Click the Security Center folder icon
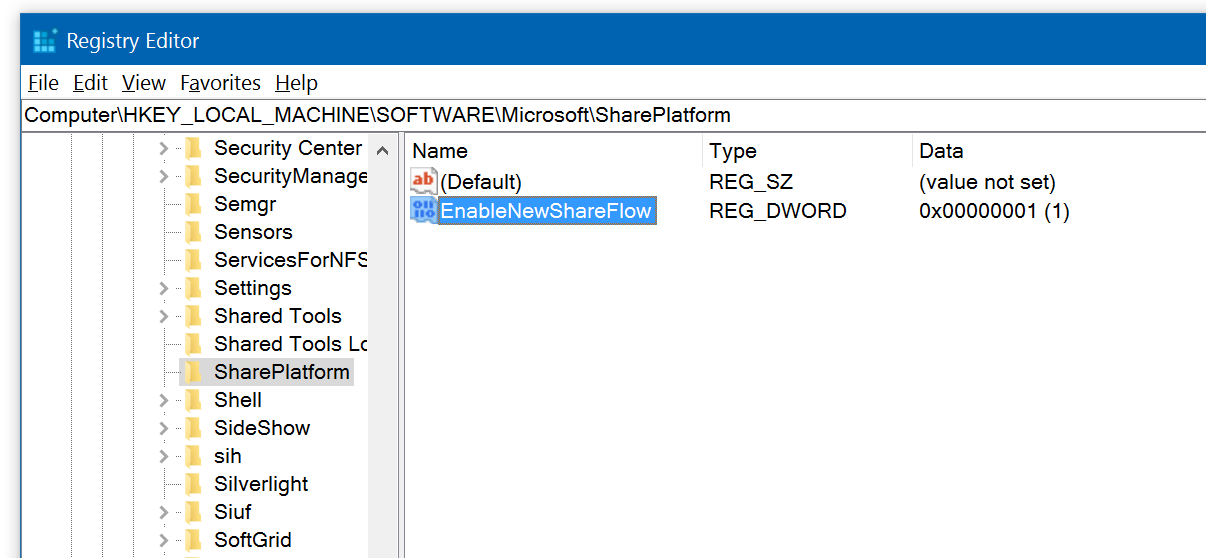This screenshot has width=1206, height=558. pos(193,148)
